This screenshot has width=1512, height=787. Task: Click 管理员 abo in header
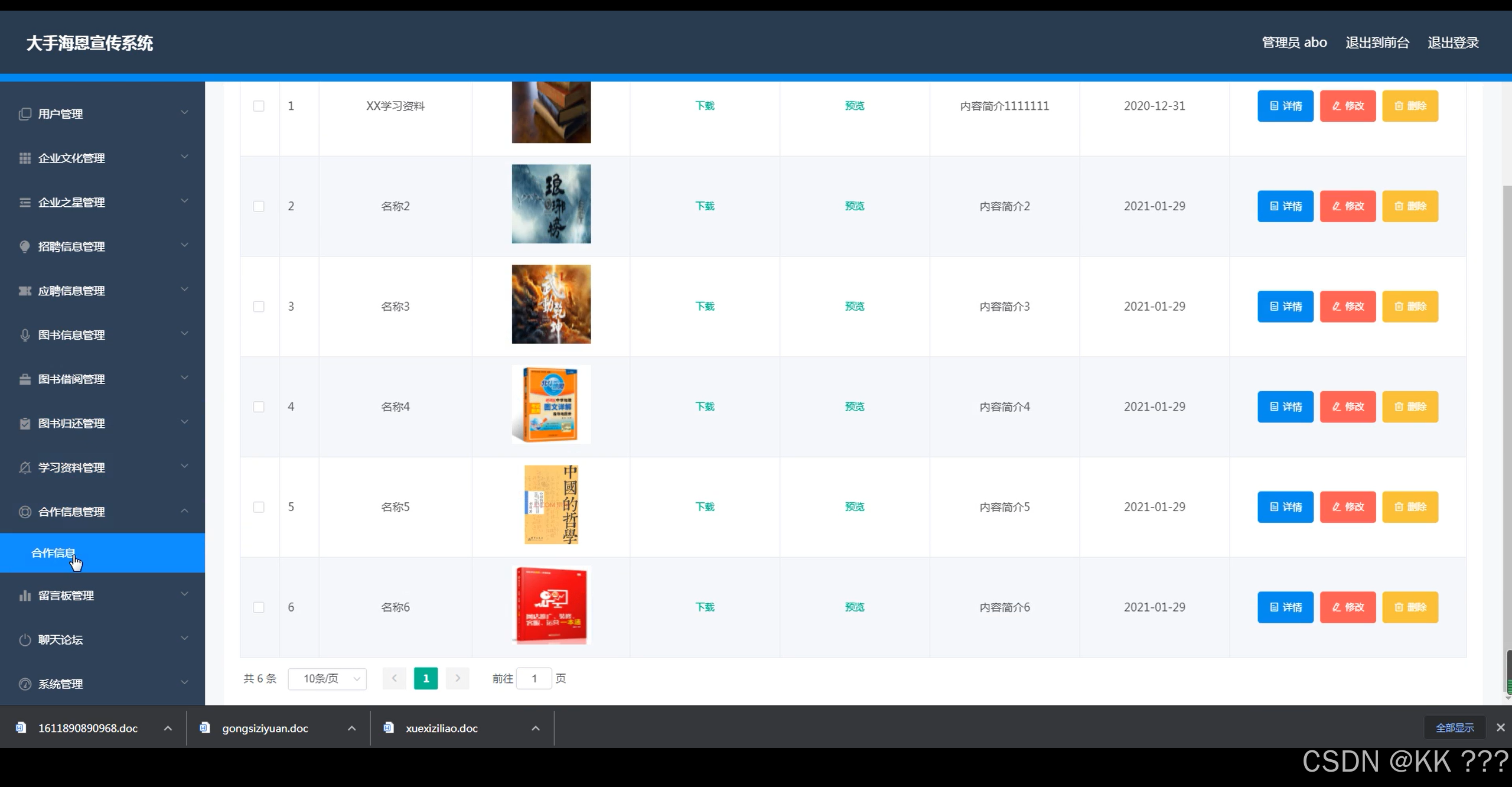(x=1294, y=43)
